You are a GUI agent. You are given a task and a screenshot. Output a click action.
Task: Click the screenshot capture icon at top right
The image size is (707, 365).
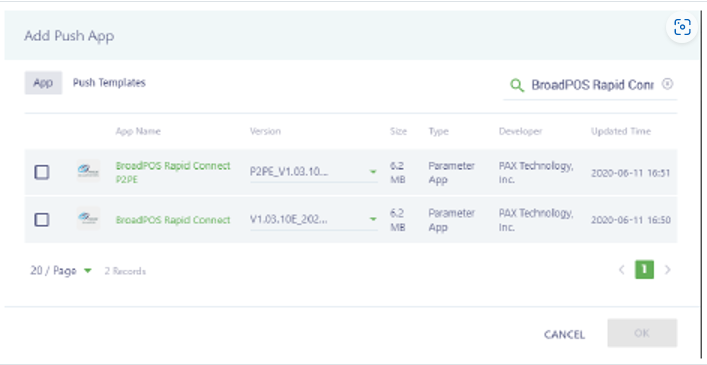click(x=682, y=27)
